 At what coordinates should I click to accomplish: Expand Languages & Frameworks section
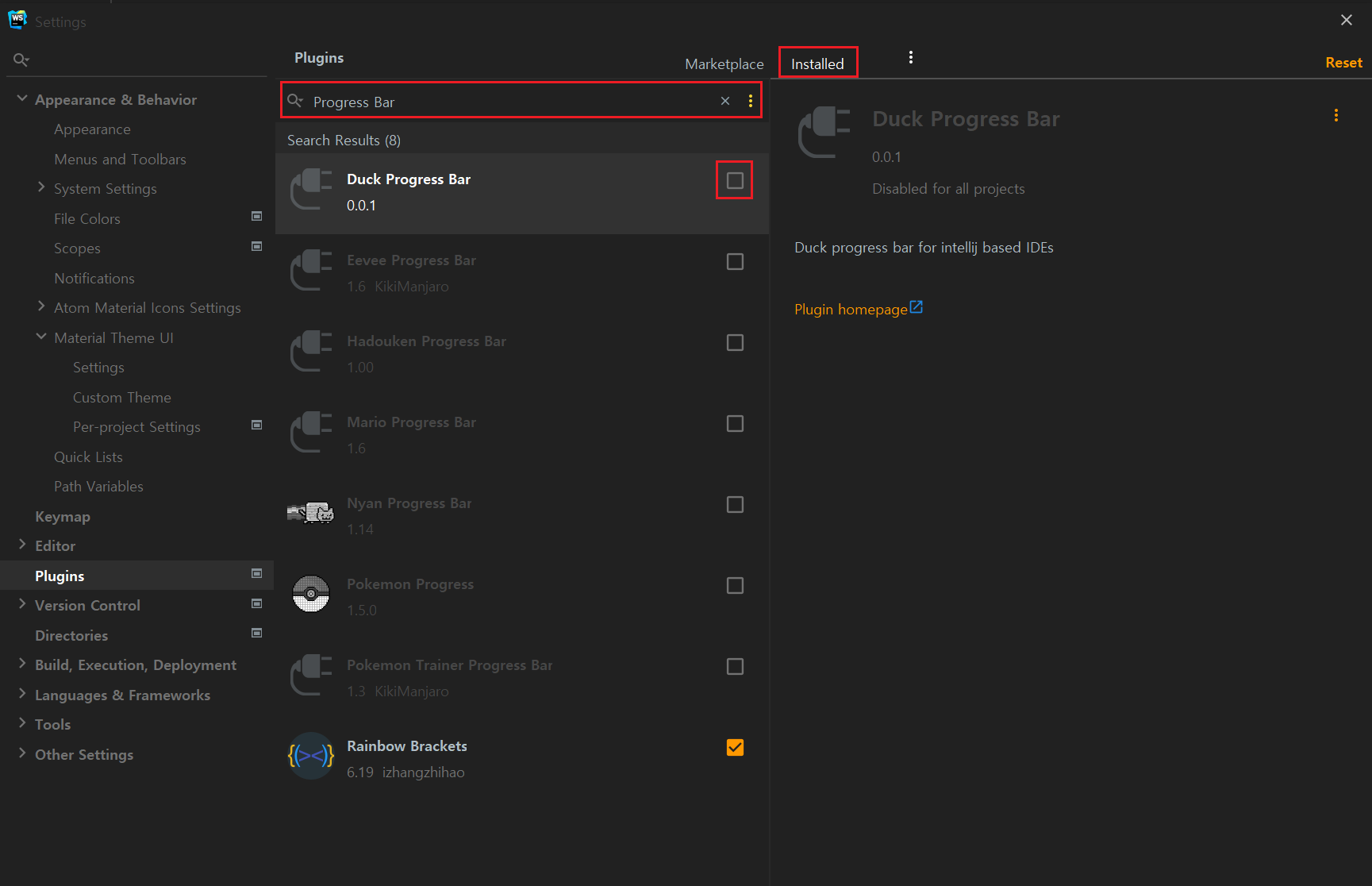tap(22, 694)
